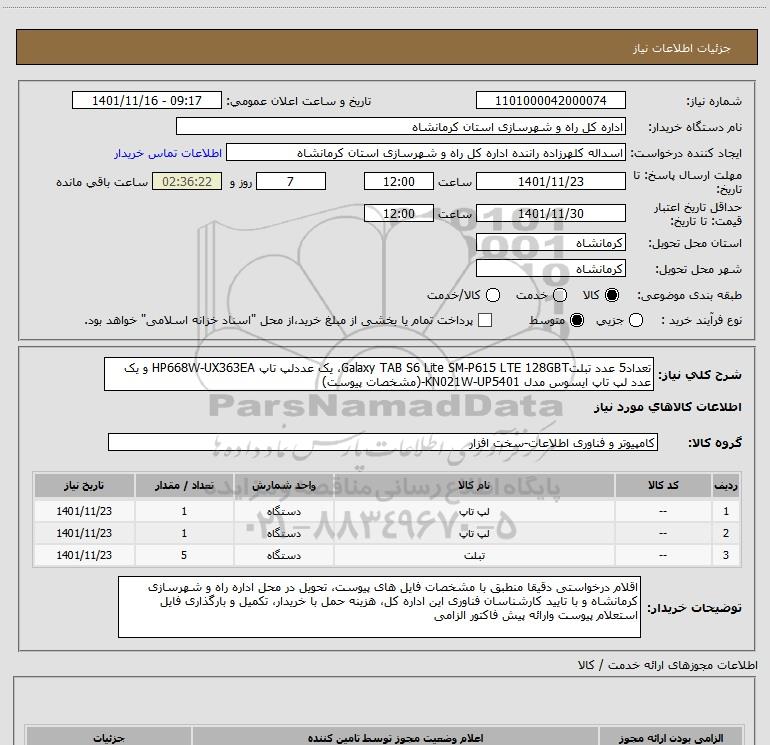The image size is (770, 745).
Task: Click دستگاه unit cell in row 3
Action: (284, 555)
